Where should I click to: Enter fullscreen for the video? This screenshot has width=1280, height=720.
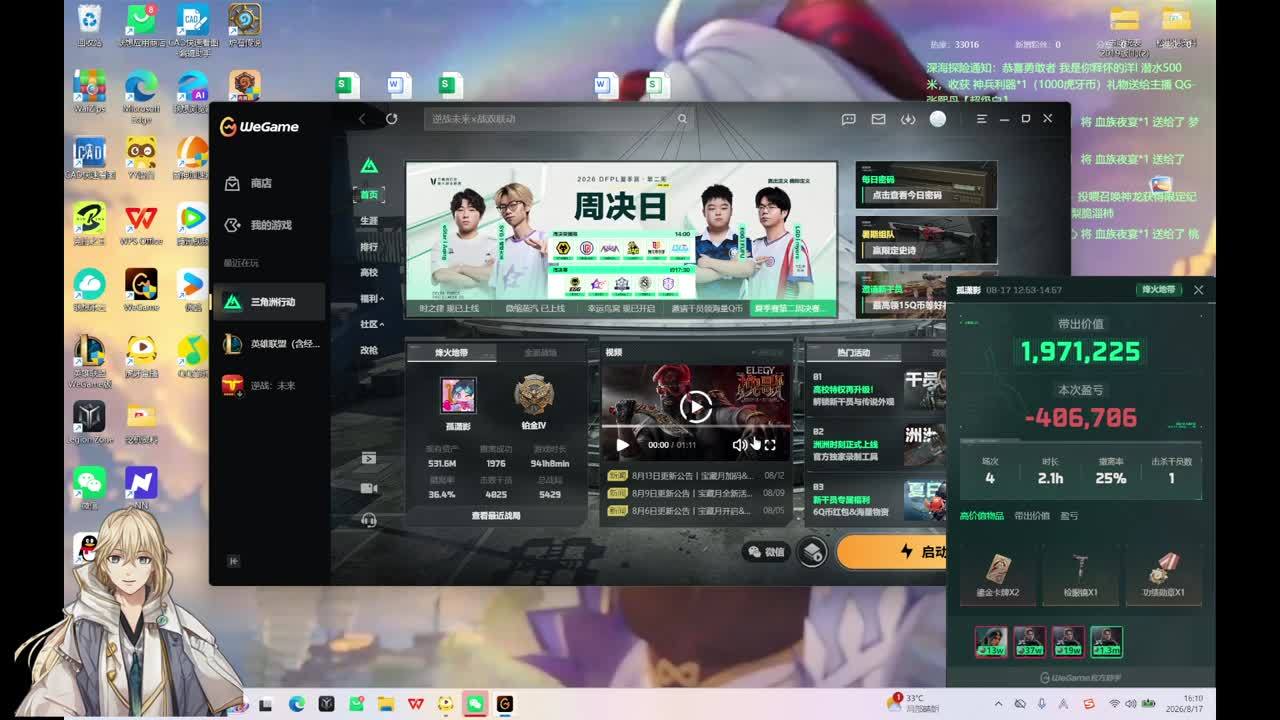[x=770, y=445]
